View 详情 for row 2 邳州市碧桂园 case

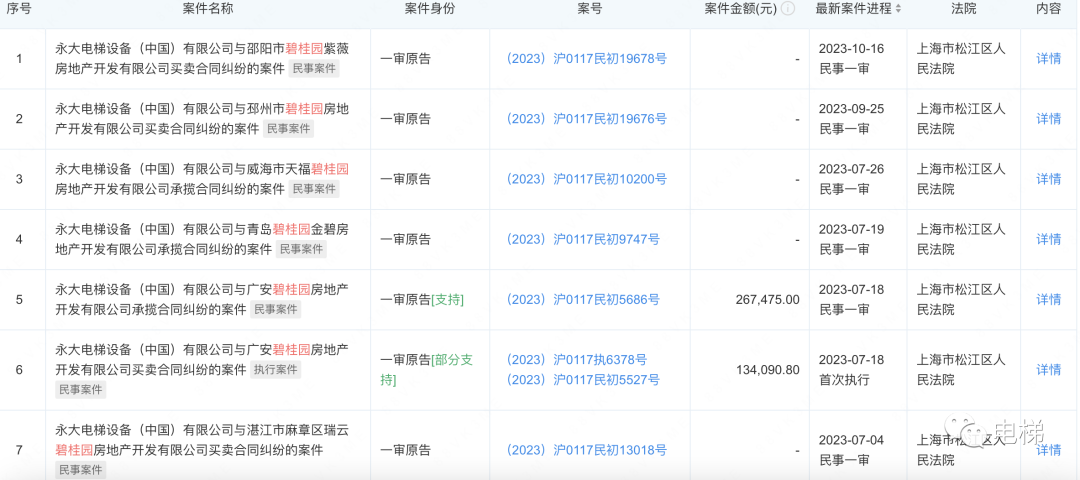[x=1048, y=118]
